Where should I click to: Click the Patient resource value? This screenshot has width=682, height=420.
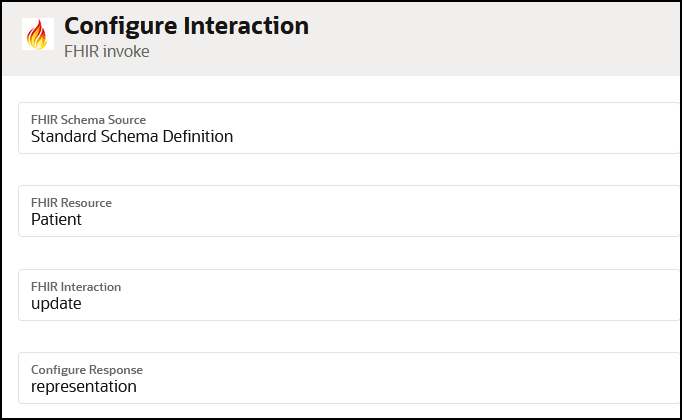pos(56,220)
